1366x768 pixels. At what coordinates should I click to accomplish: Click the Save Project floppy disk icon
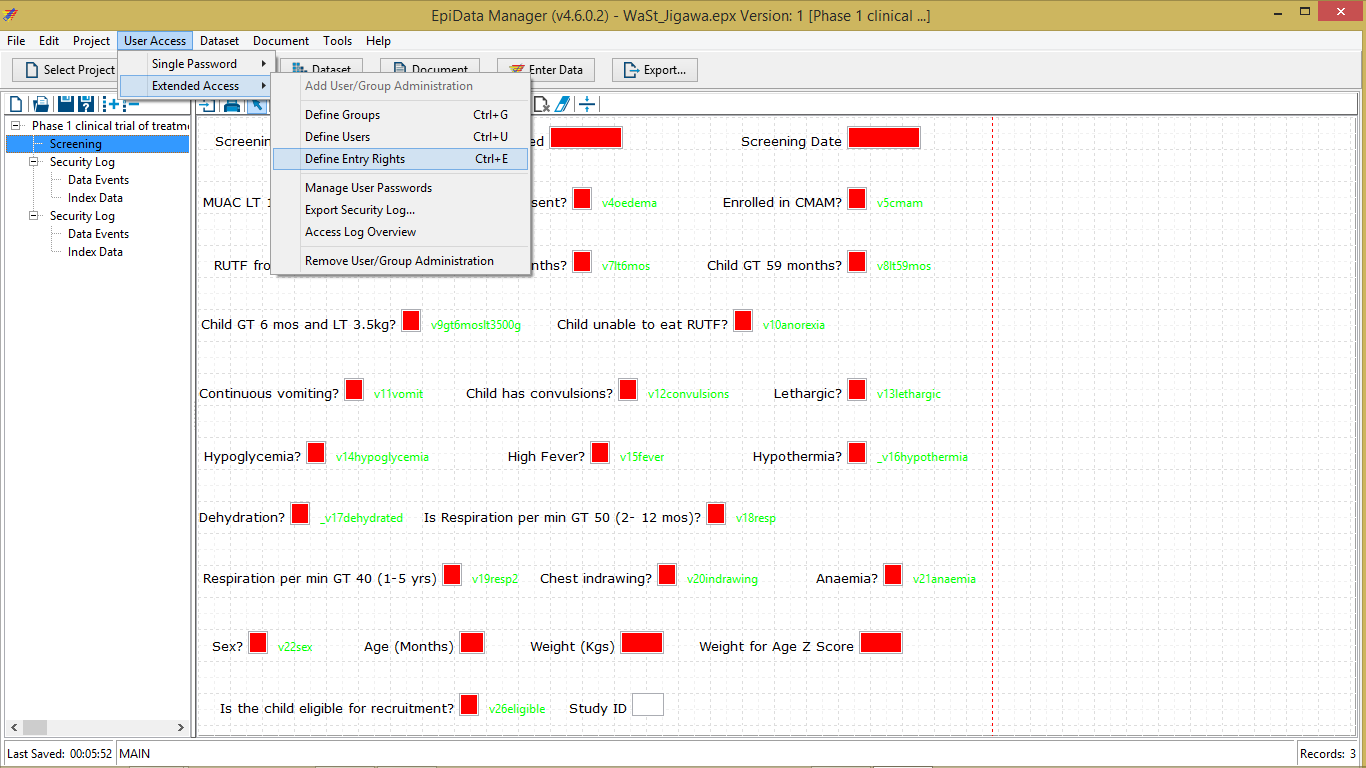65,104
